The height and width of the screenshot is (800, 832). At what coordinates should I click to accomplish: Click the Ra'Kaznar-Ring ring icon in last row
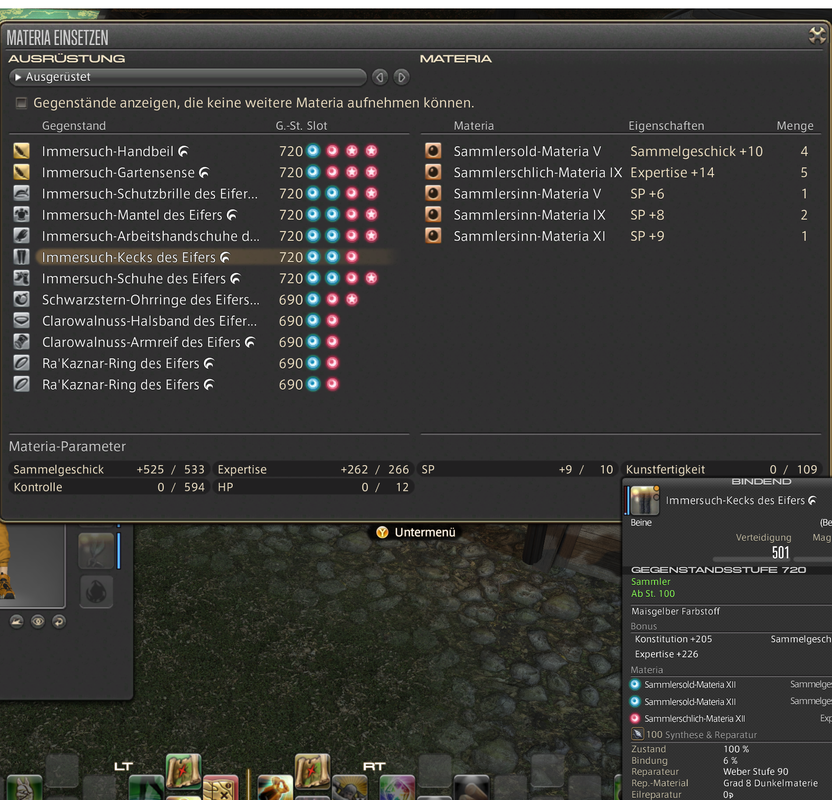coord(21,385)
